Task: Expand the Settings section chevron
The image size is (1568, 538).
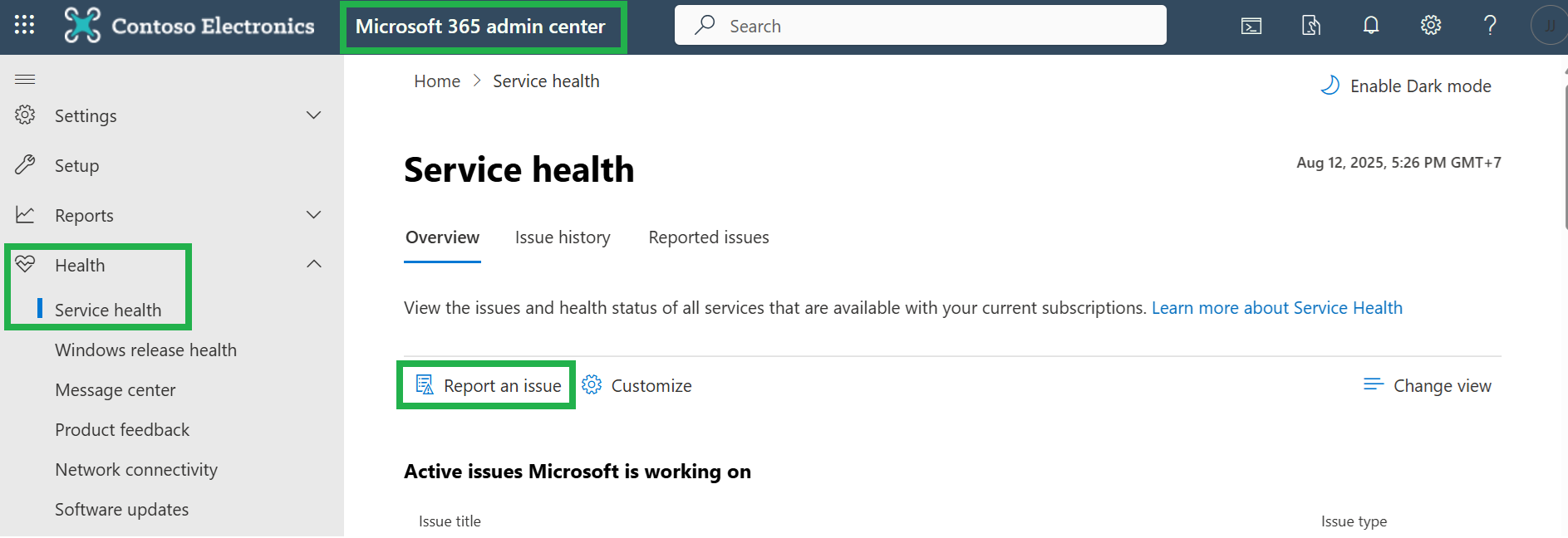Action: point(314,115)
